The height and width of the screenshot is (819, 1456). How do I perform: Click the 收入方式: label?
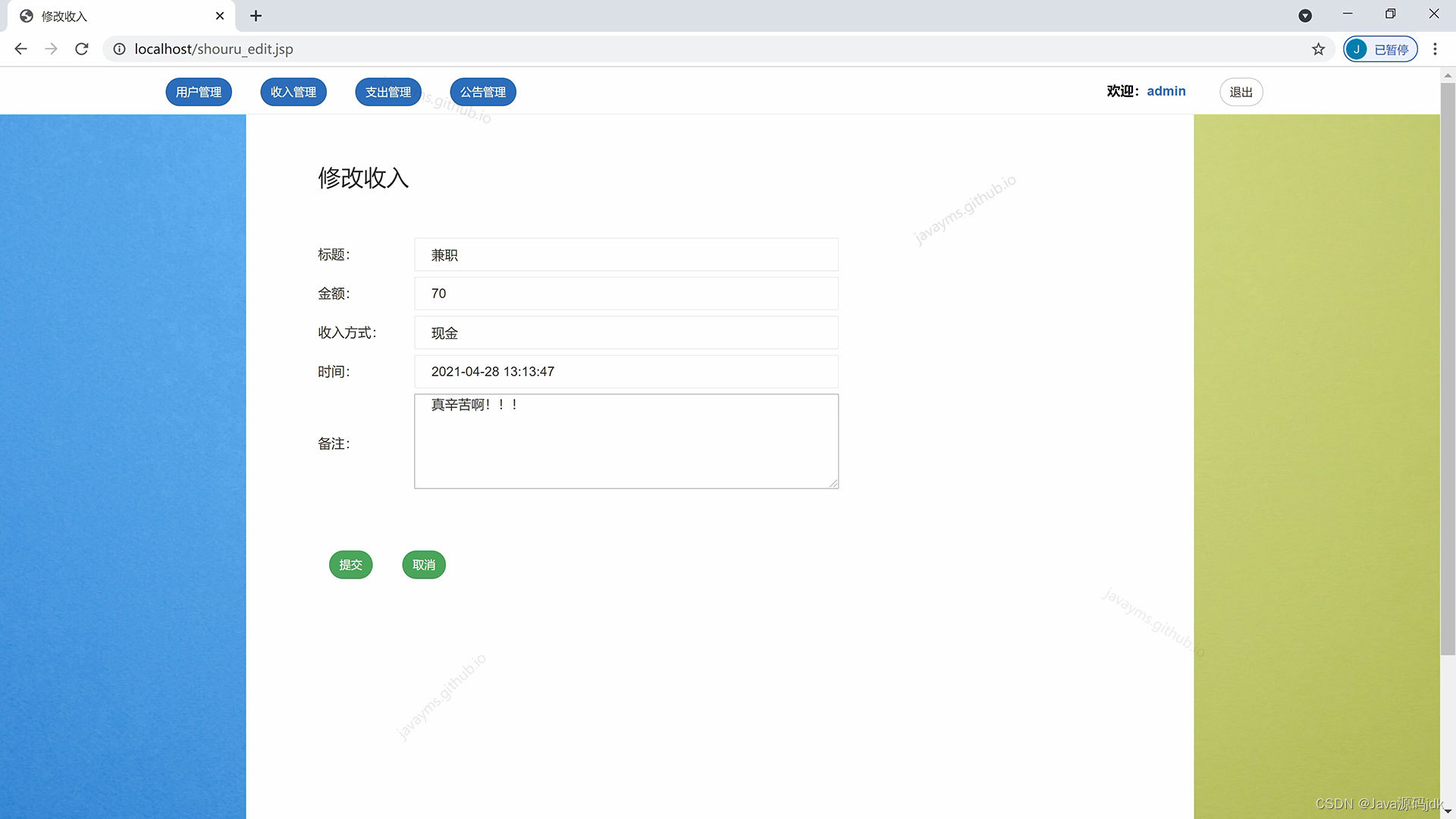(347, 333)
